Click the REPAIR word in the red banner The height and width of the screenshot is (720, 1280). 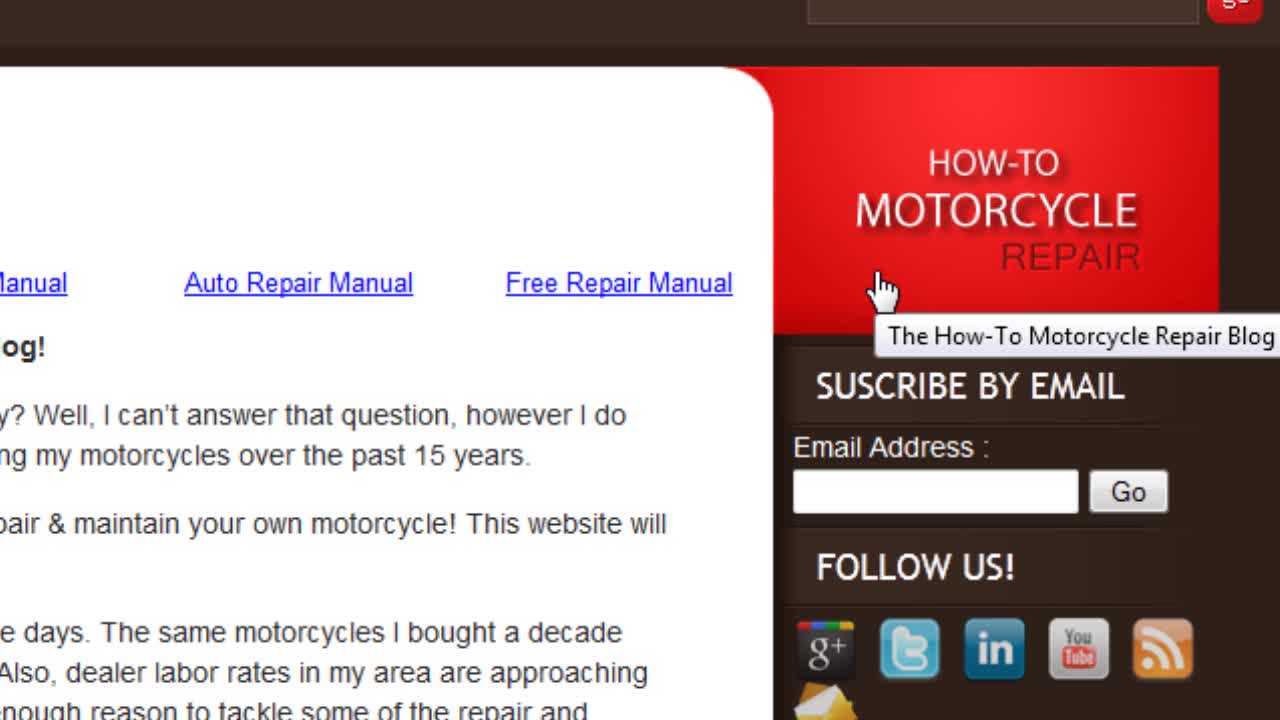pos(1070,257)
